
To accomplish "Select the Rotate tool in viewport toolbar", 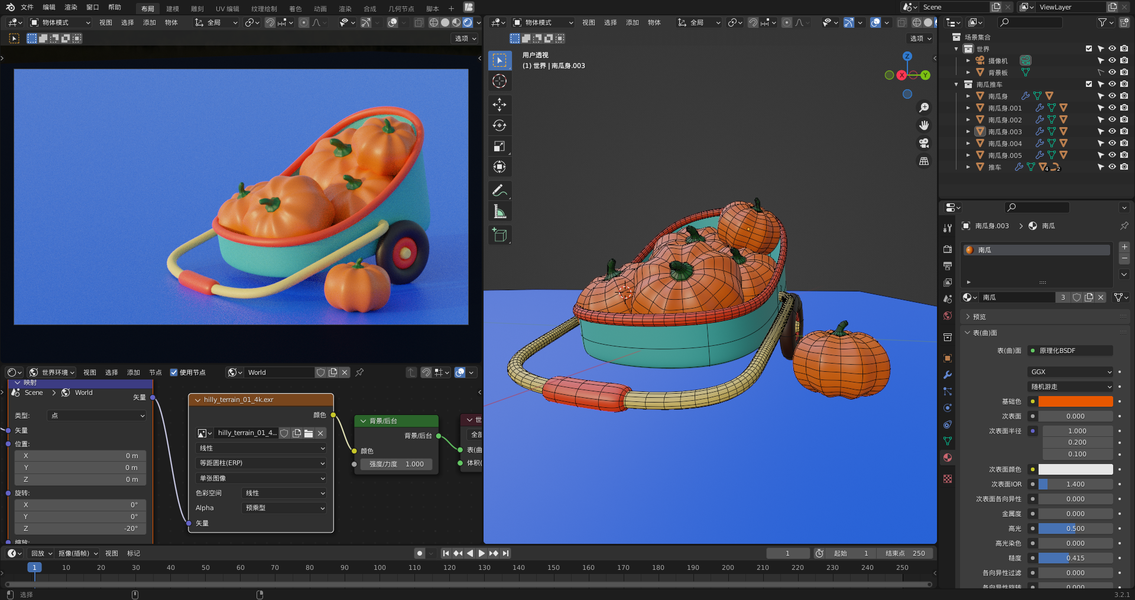I will (x=499, y=125).
